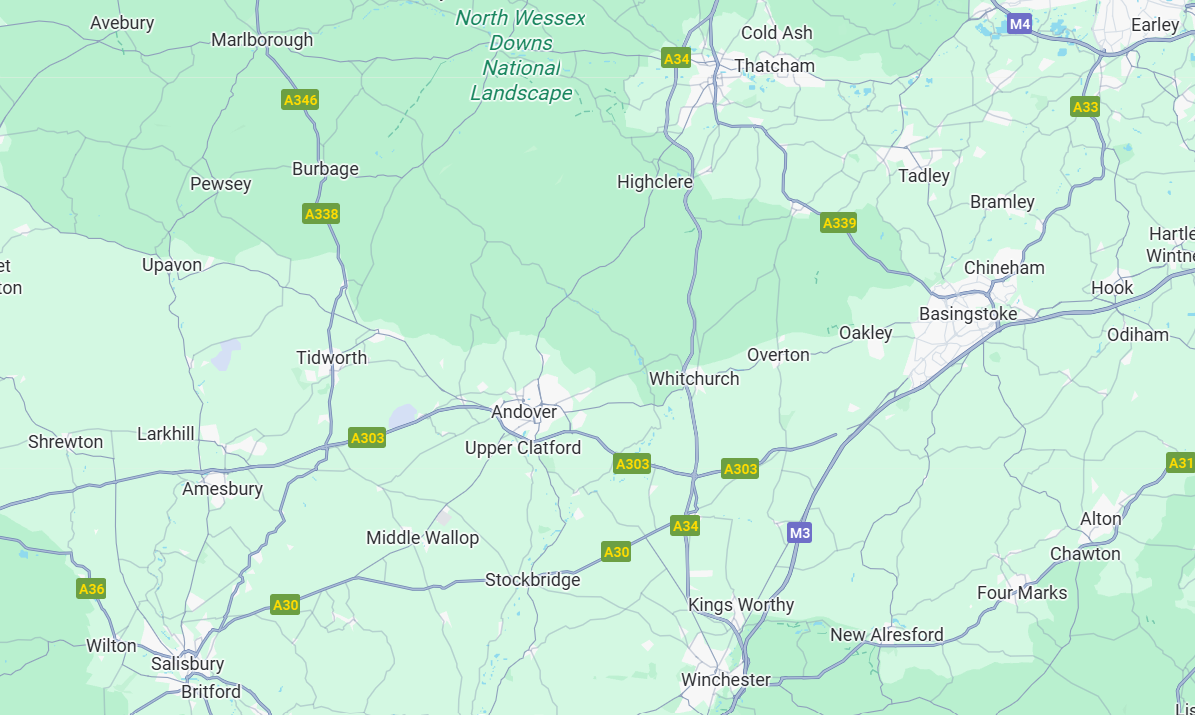This screenshot has height=715, width=1195.
Task: Click North Wessex Downs National Landscape label
Action: pyautogui.click(x=521, y=56)
